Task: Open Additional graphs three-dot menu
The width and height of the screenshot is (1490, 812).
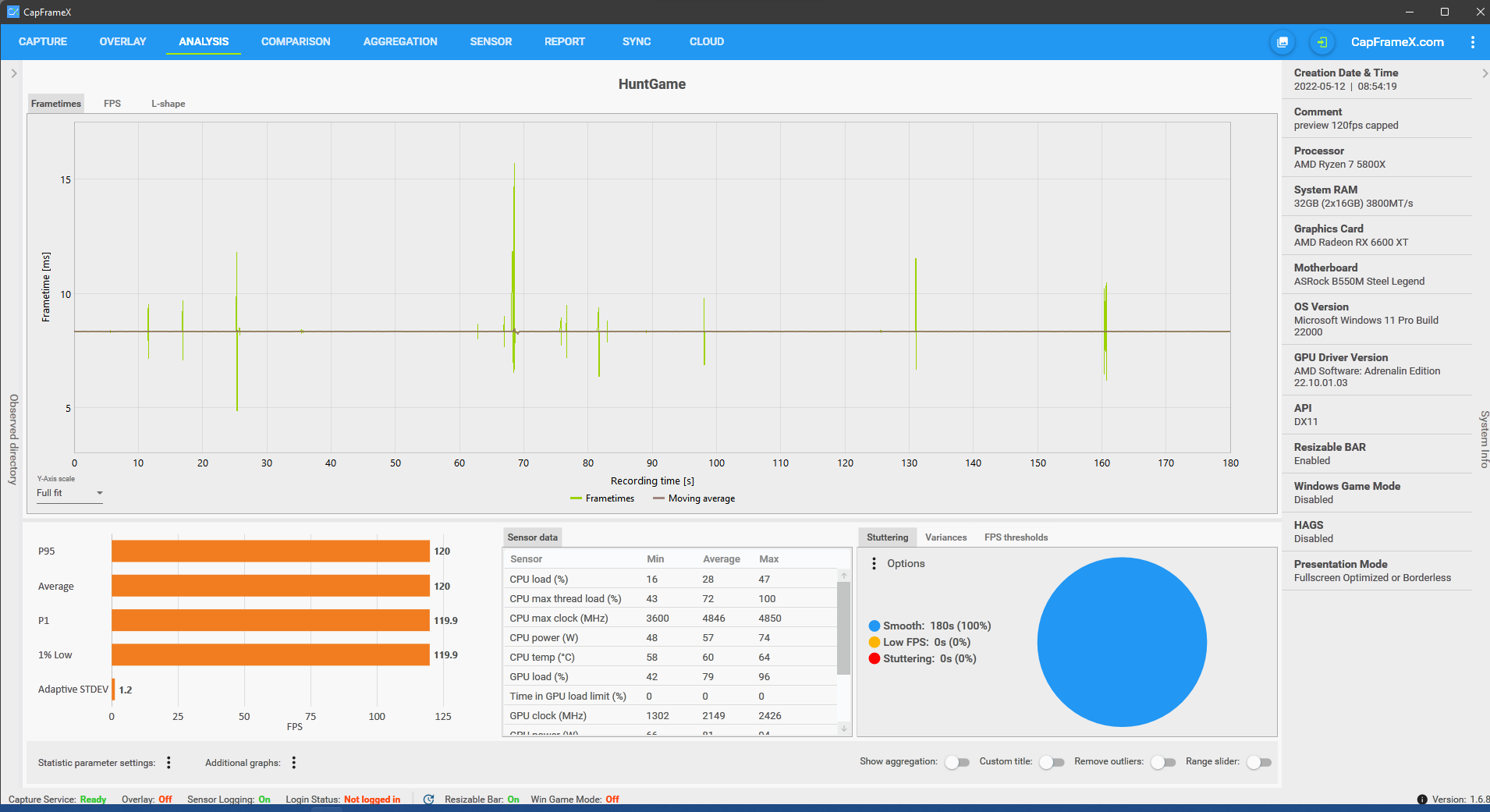Action: 294,763
